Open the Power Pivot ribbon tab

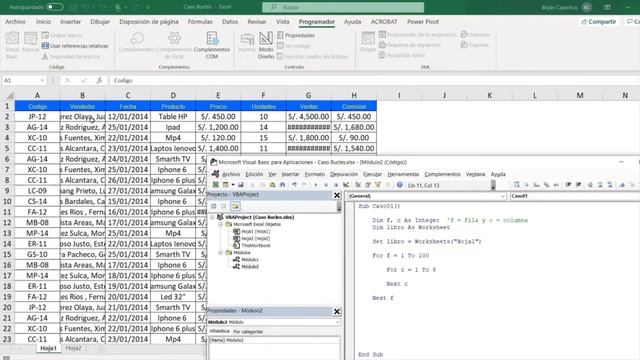pyautogui.click(x=423, y=22)
